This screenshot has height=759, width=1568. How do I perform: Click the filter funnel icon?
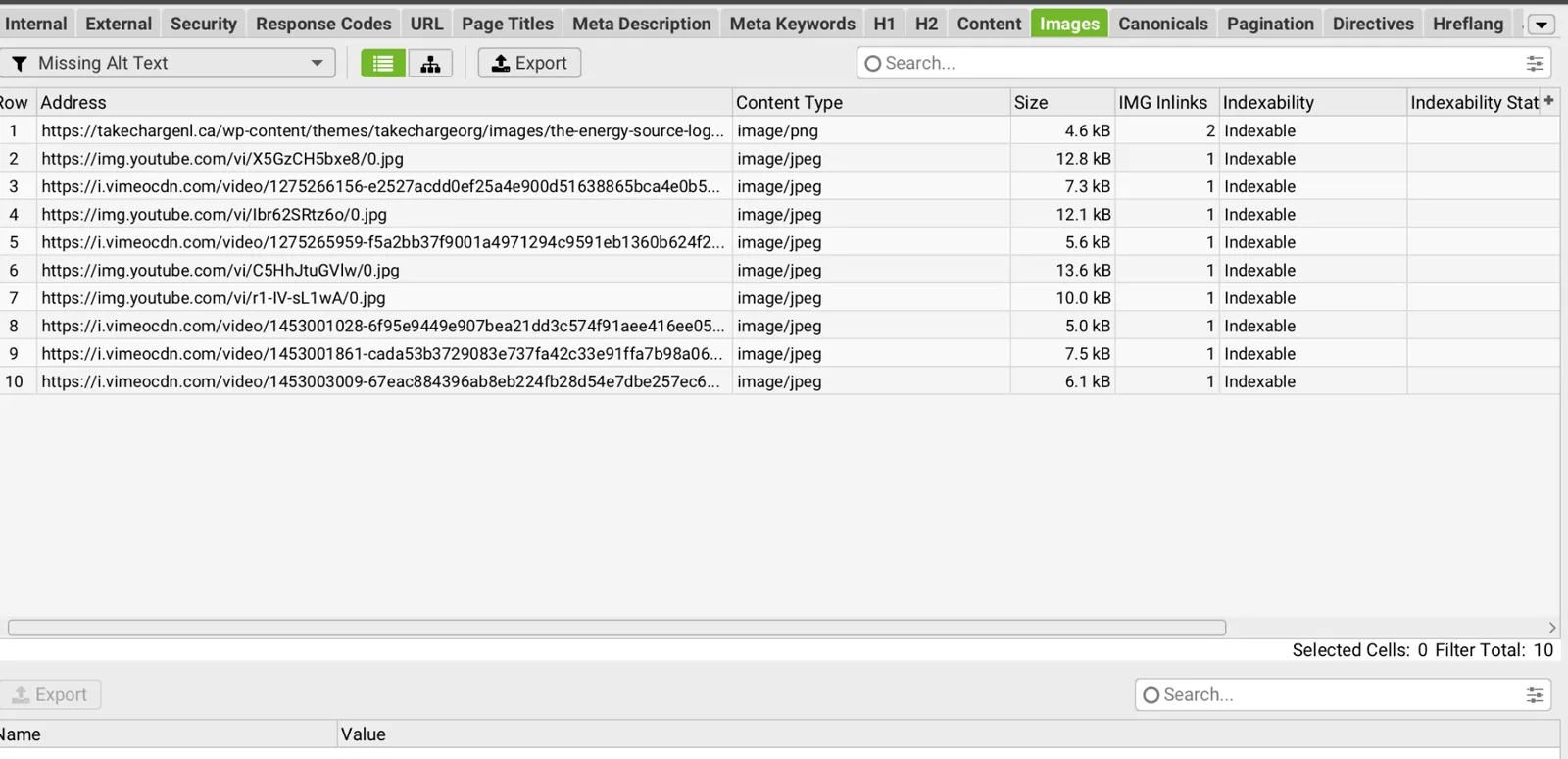(19, 64)
